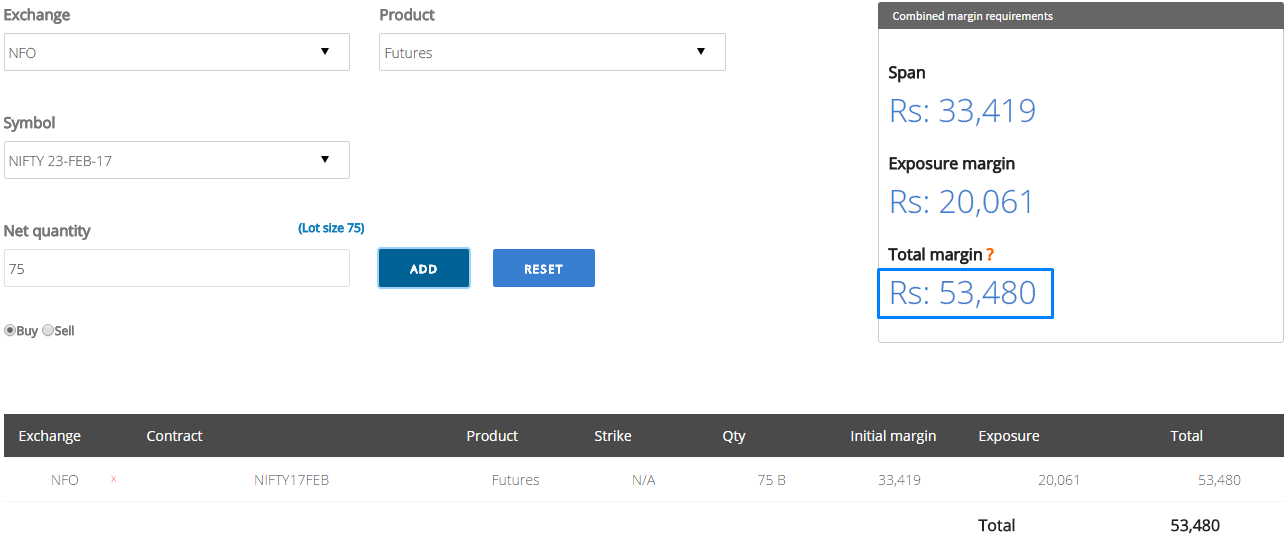
Task: Open the NIFTY17FEB contract link
Action: pos(292,480)
